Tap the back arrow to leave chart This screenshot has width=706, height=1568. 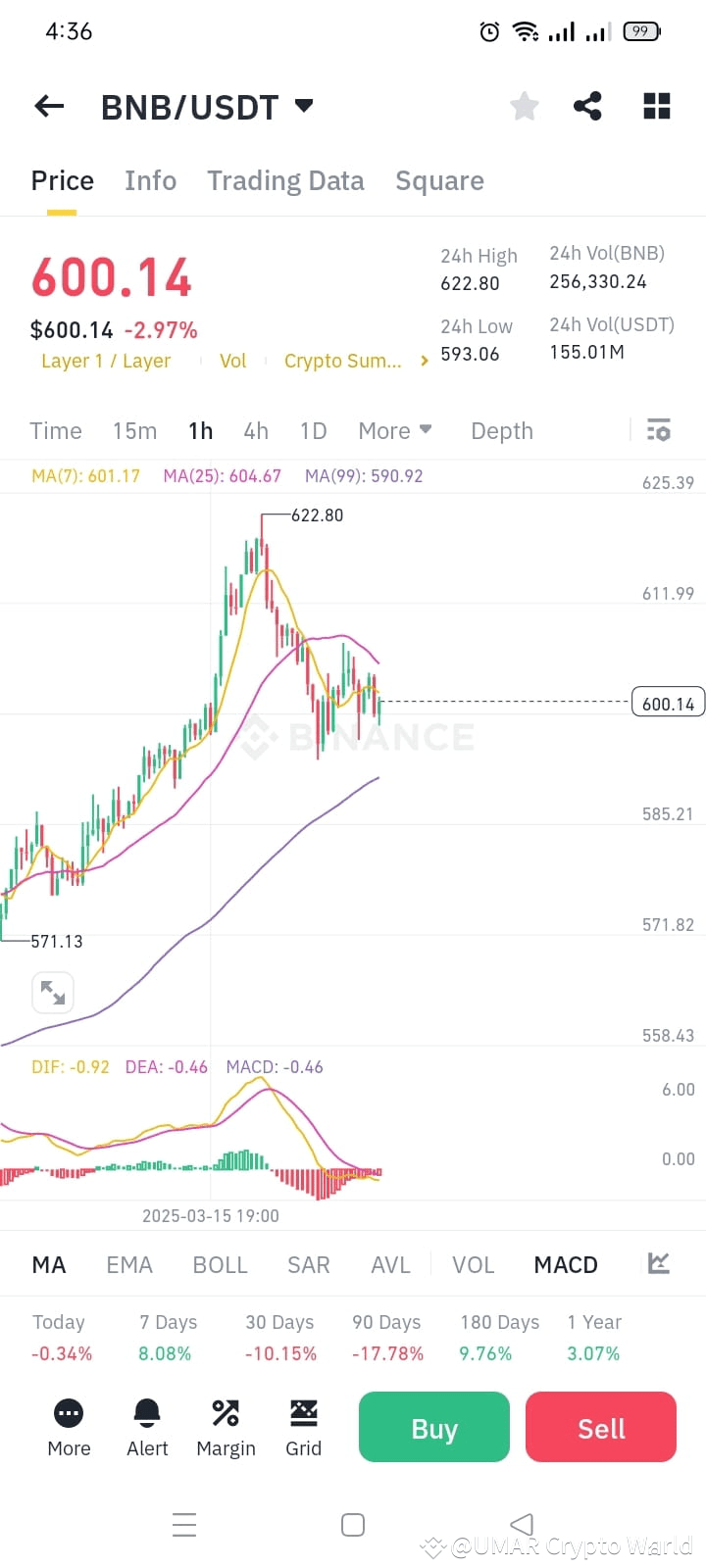click(49, 106)
